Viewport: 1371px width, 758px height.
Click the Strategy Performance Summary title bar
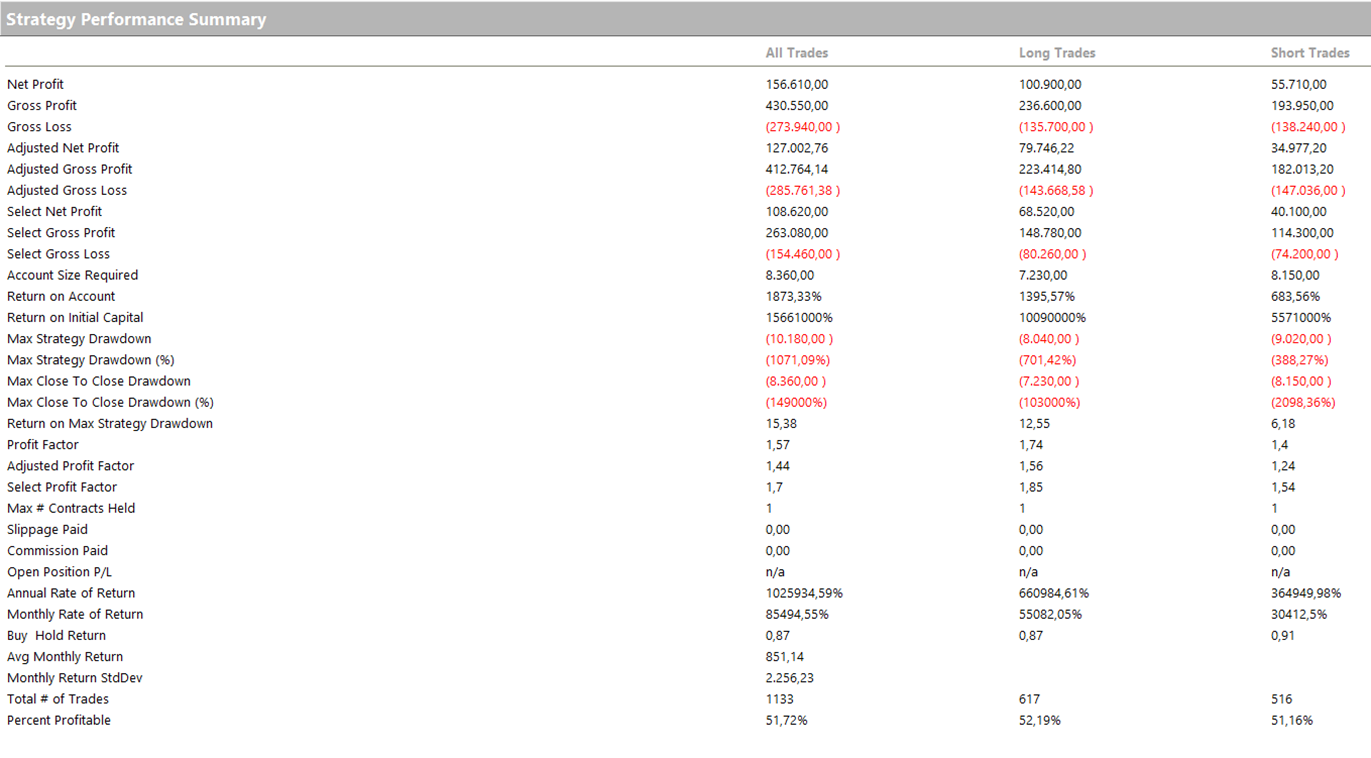point(137,19)
